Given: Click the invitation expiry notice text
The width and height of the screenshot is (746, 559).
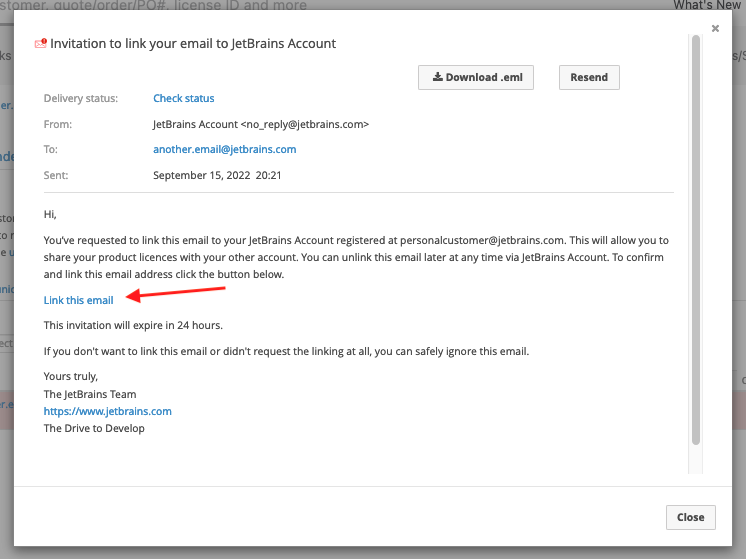Looking at the screenshot, I should (133, 325).
